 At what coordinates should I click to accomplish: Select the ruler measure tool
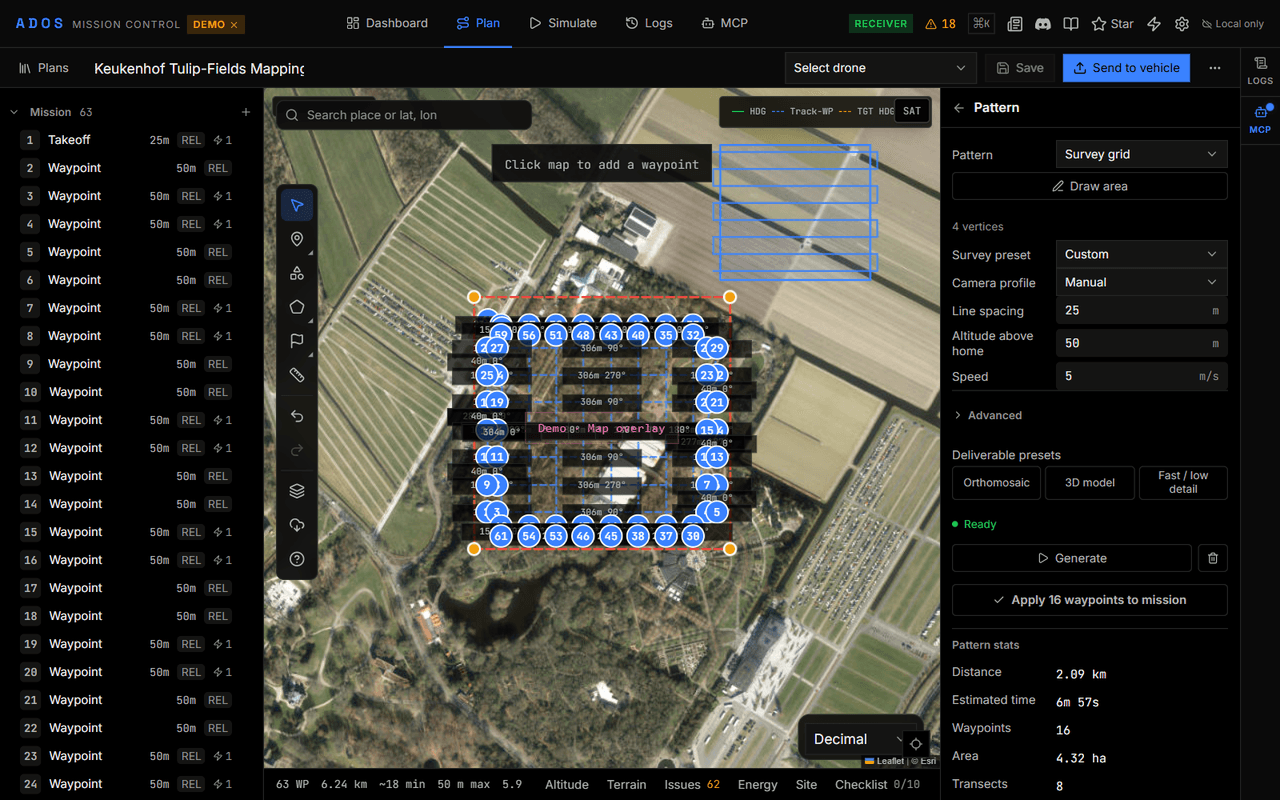tap(297, 375)
